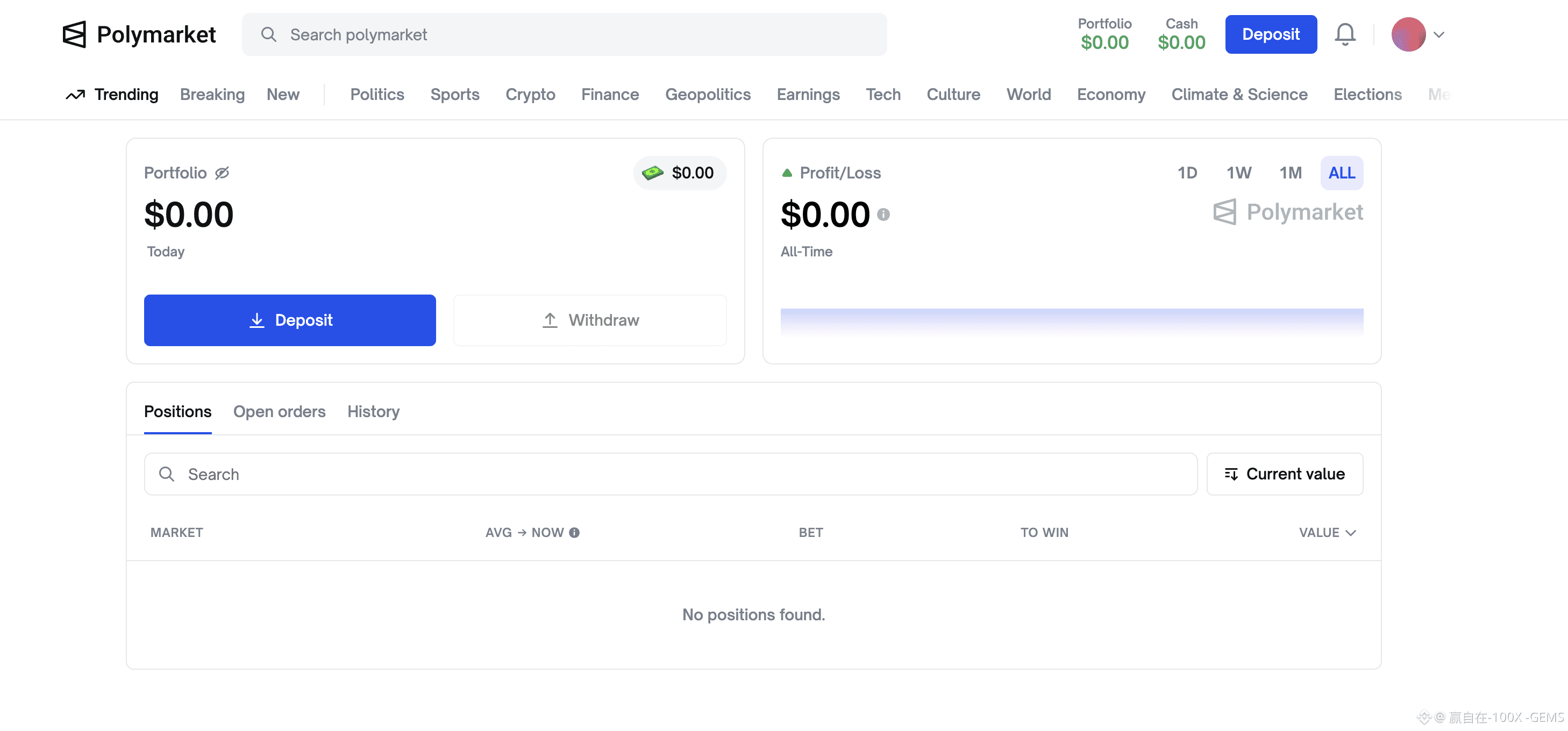Focus the Search polymarket field
This screenshot has height=731, width=1568.
point(564,35)
